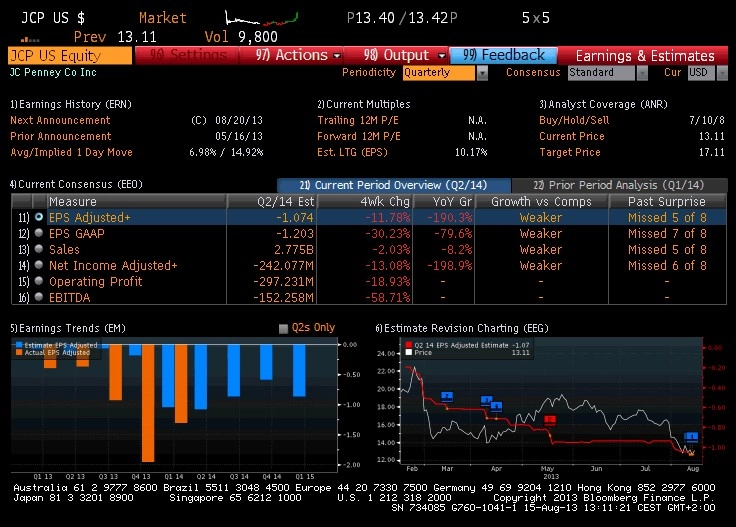Image resolution: width=736 pixels, height=527 pixels.
Task: Open the Consensus Standard dropdown
Action: point(608,73)
